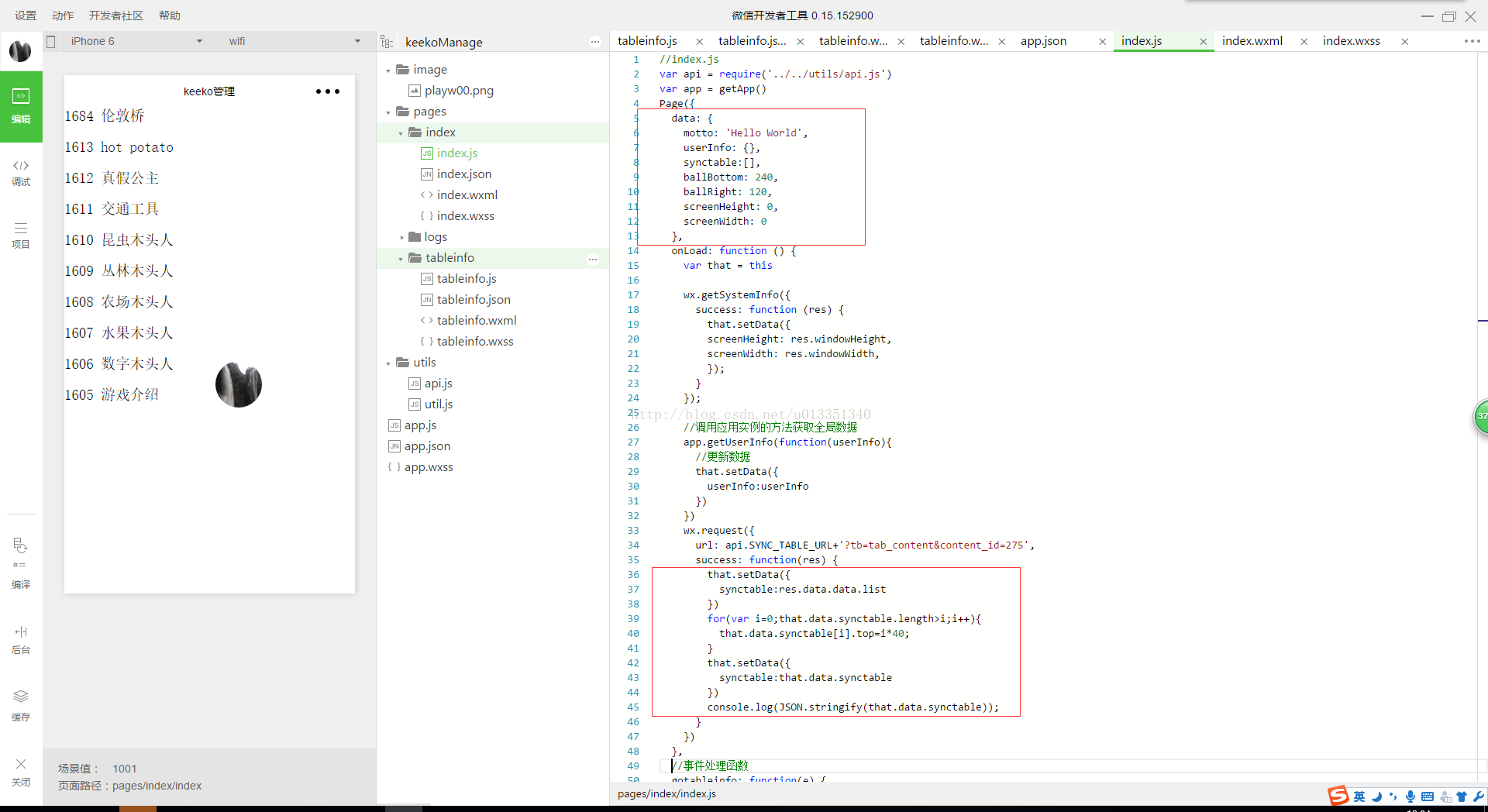
Task: Collapse the pages folder
Action: pos(388,112)
